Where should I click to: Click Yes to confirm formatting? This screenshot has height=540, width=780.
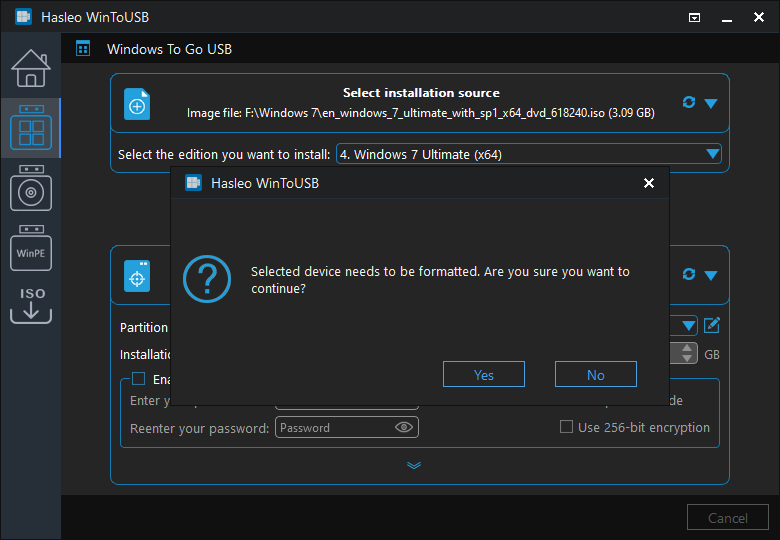484,374
